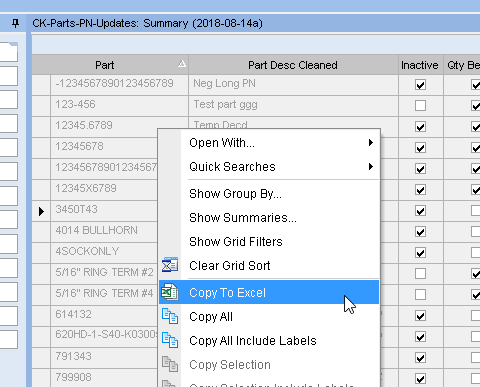This screenshot has height=387, width=480.
Task: Select part cell 791343
Action: 104,358
